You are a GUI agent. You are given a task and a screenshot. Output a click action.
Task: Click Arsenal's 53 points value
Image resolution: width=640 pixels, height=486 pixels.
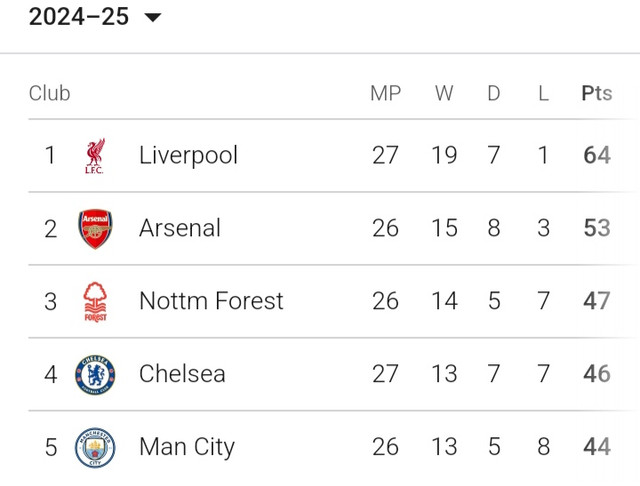click(597, 228)
